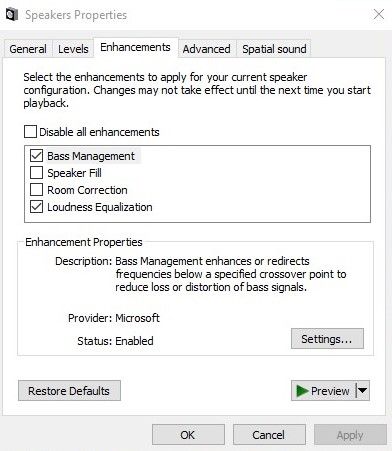Click the green Preview play icon

302,391
